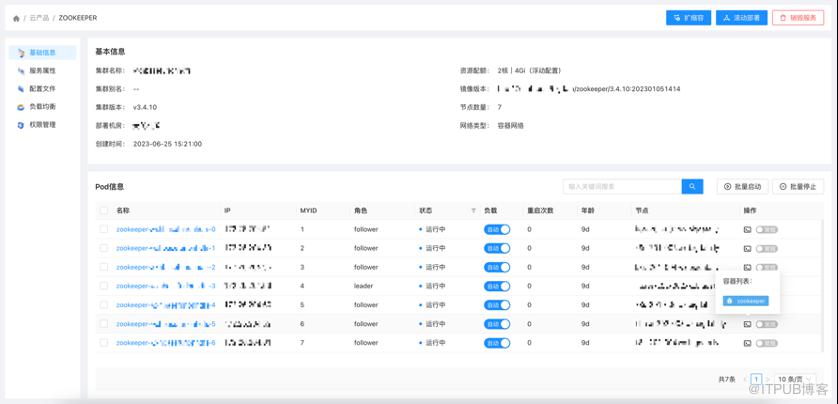This screenshot has height=404, width=838.
Task: Click the blue search magnifier button
Action: [692, 186]
